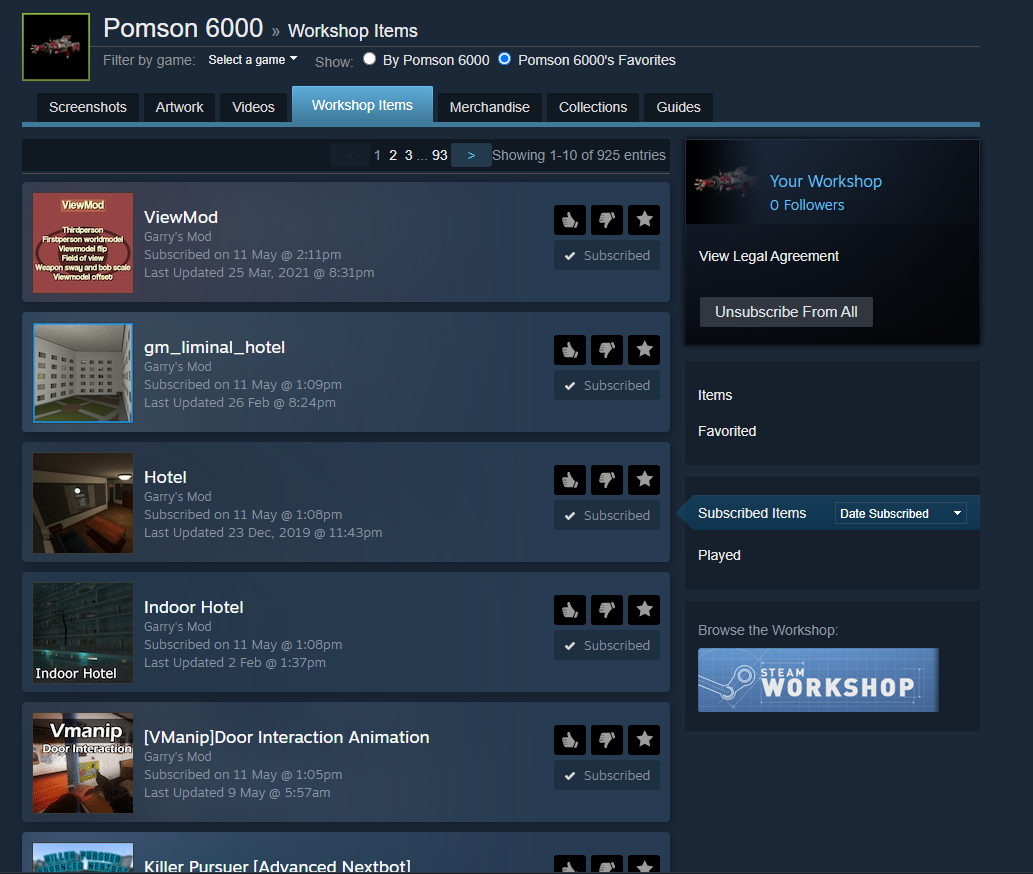The width and height of the screenshot is (1033, 874).
Task: Switch to the Screenshots tab
Action: point(88,107)
